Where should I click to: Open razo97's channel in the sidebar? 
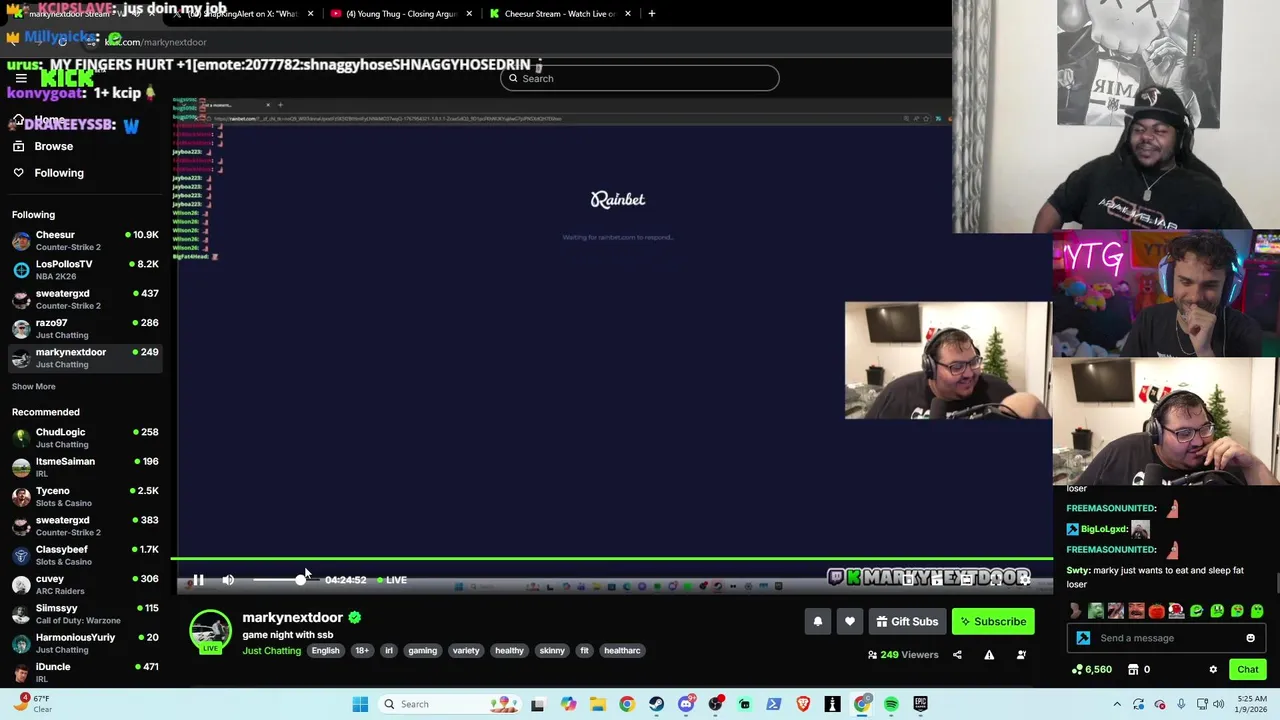click(85, 329)
